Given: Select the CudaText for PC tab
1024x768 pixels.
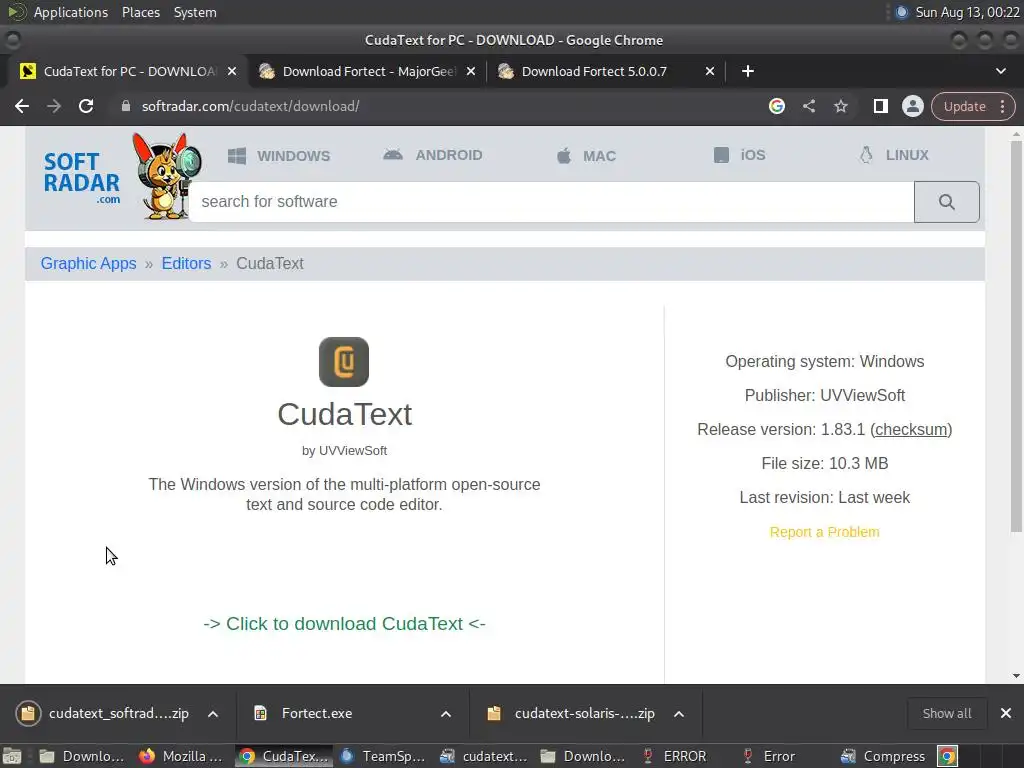Looking at the screenshot, I should [x=128, y=71].
